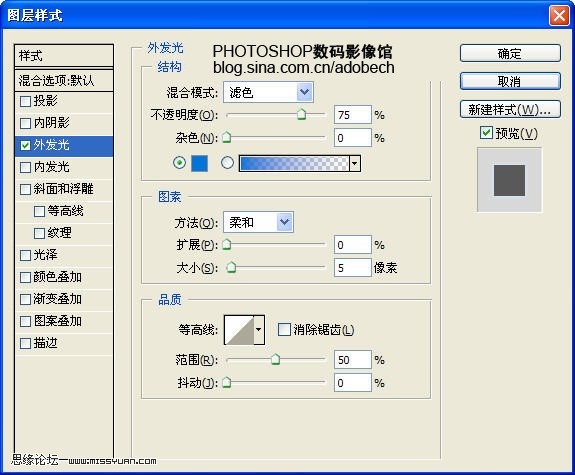Click the 不透明度 value field showing 75
The height and width of the screenshot is (475, 575).
pyautogui.click(x=353, y=115)
